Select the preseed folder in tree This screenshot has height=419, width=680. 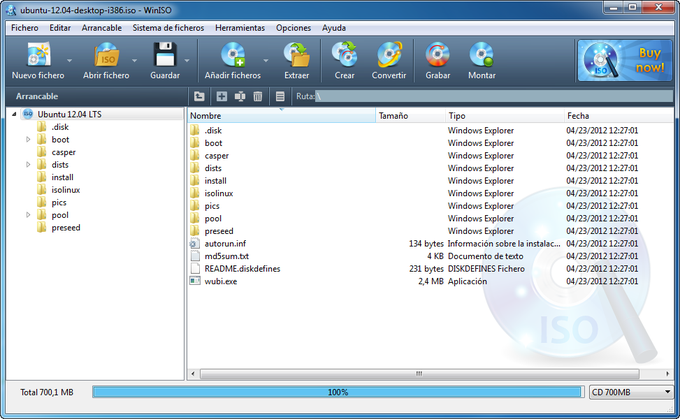point(66,227)
